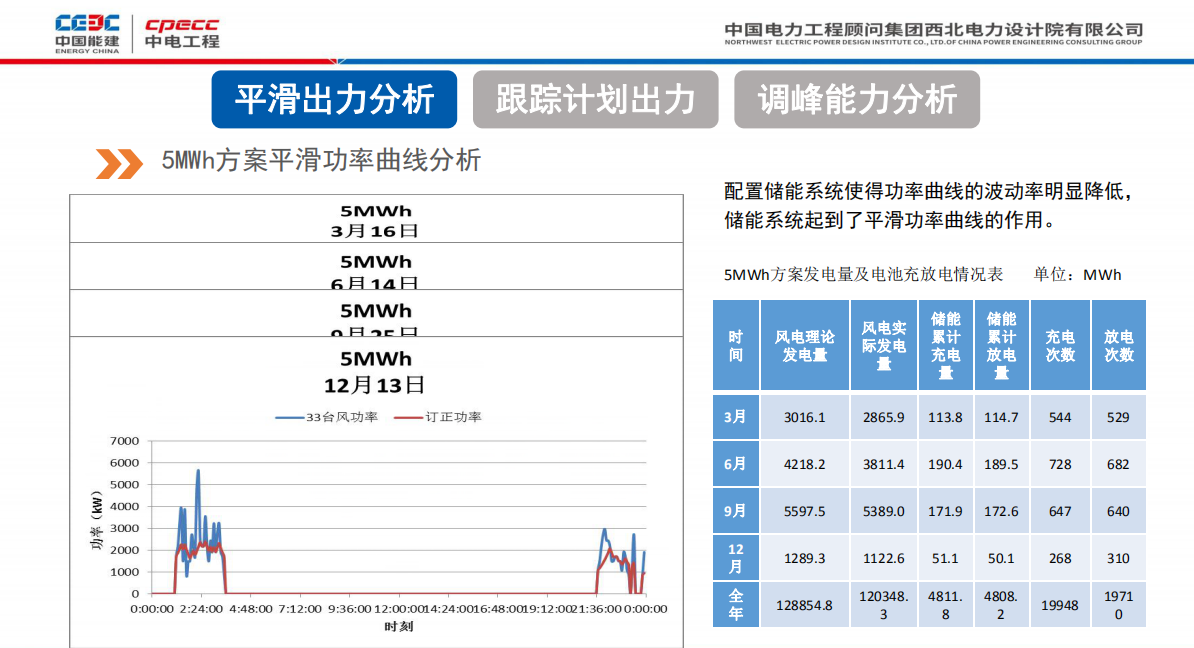Select the 平滑出力分析 tab
Viewport: 1194px width, 648px height.
[x=334, y=100]
